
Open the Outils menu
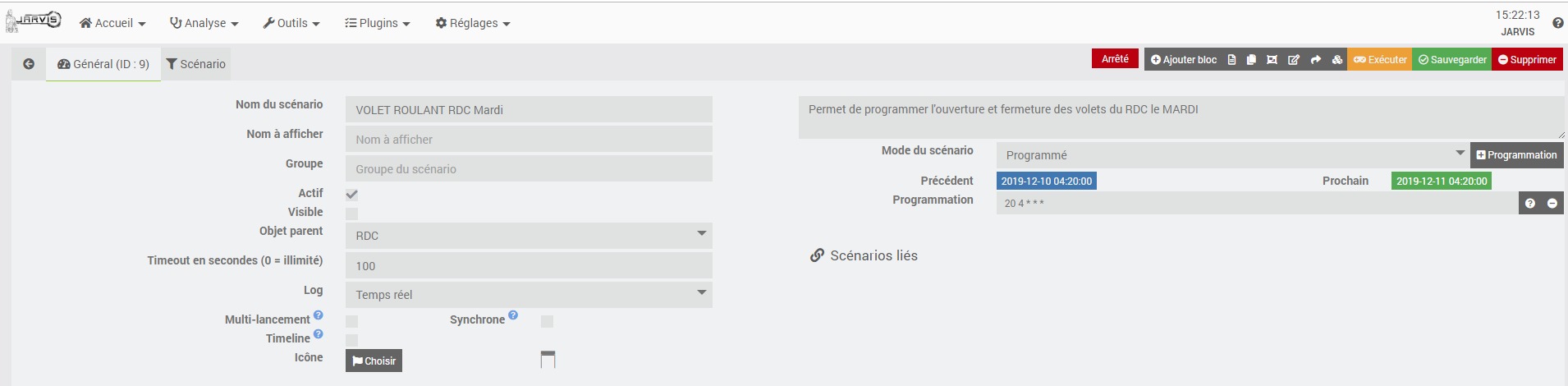click(x=291, y=23)
